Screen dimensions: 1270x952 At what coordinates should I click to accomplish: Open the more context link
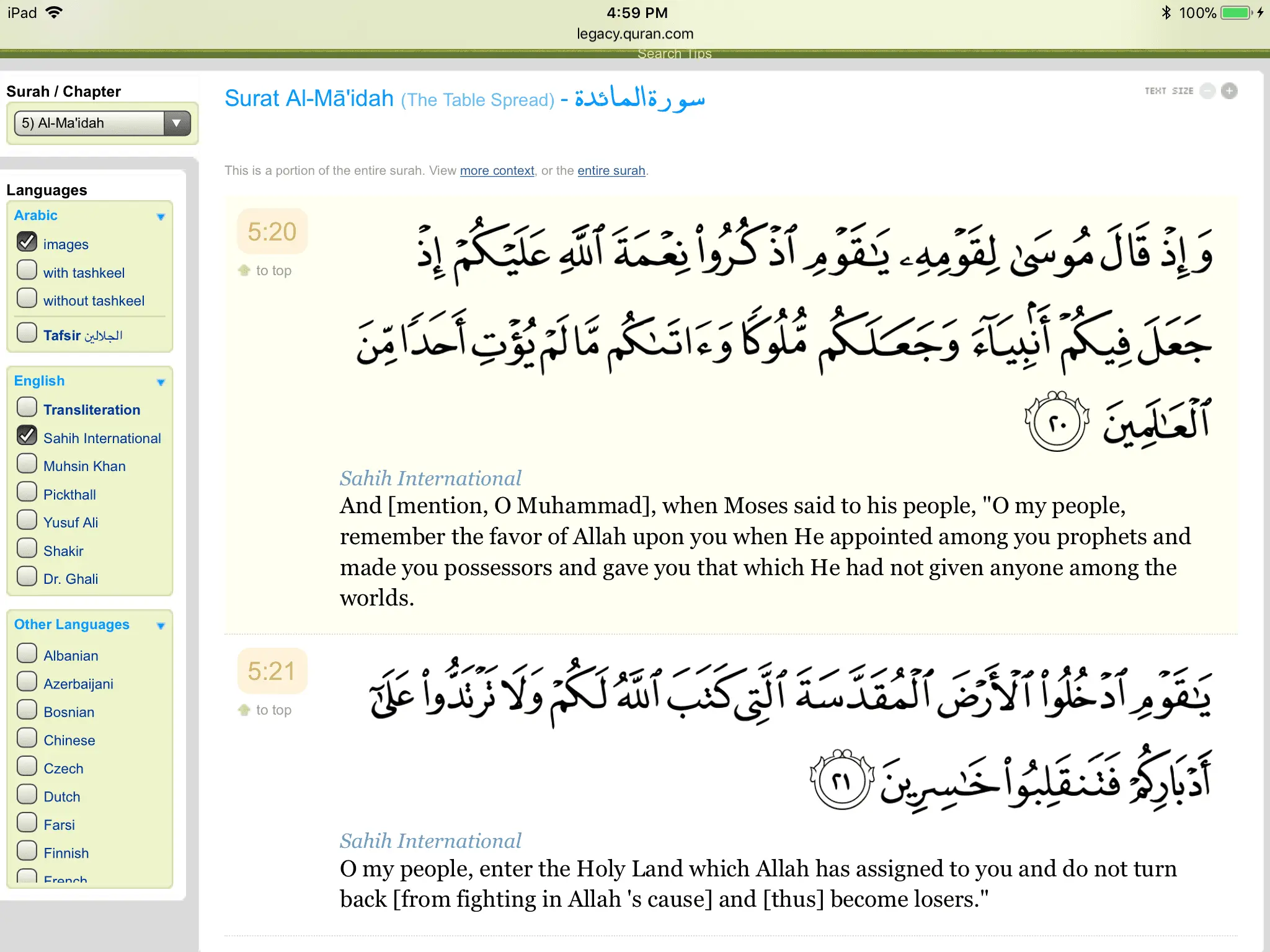(x=497, y=170)
